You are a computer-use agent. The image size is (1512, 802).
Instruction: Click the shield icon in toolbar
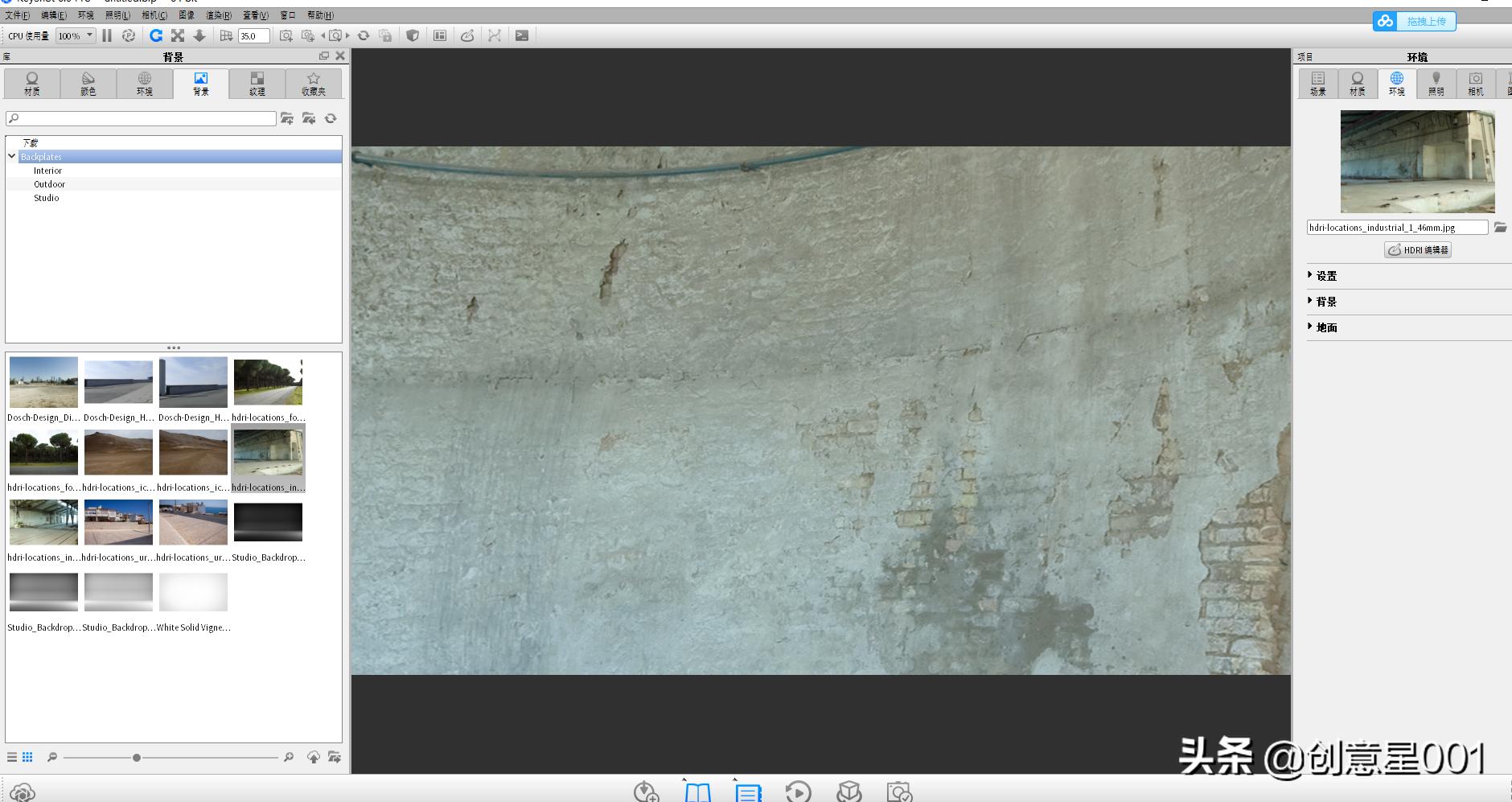point(413,35)
